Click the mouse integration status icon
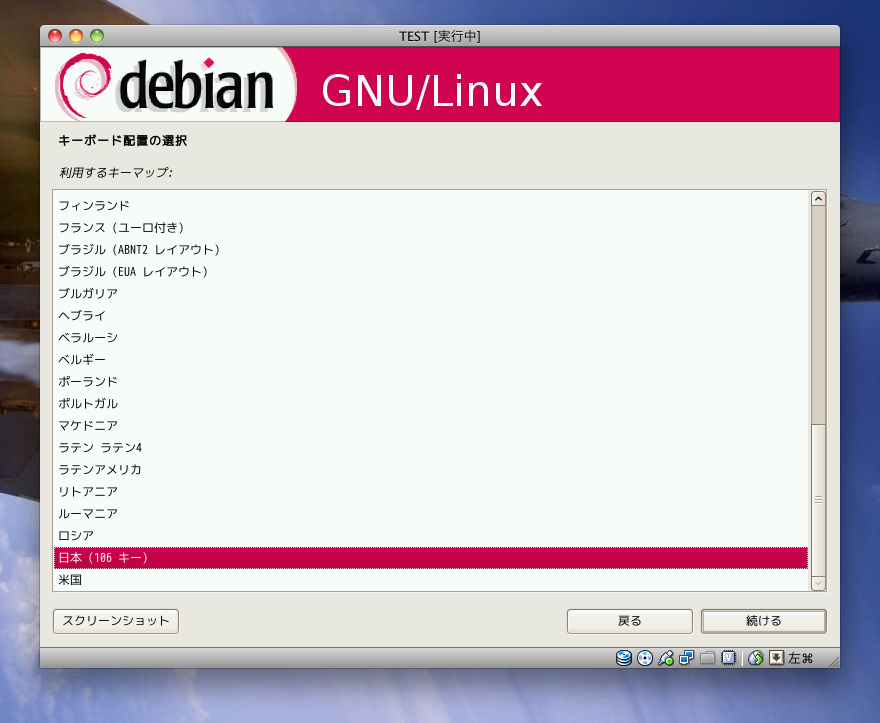 (x=755, y=658)
